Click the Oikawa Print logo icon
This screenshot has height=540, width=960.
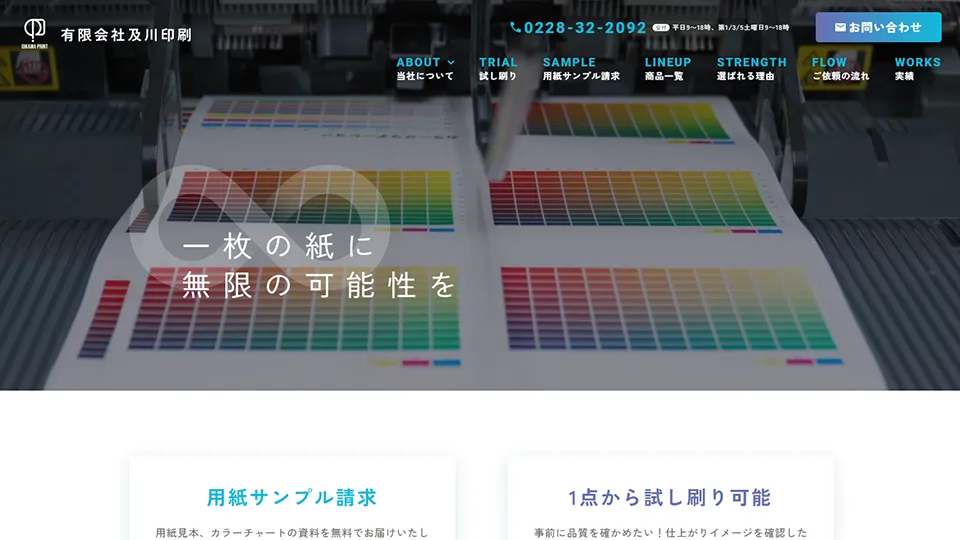[x=35, y=32]
